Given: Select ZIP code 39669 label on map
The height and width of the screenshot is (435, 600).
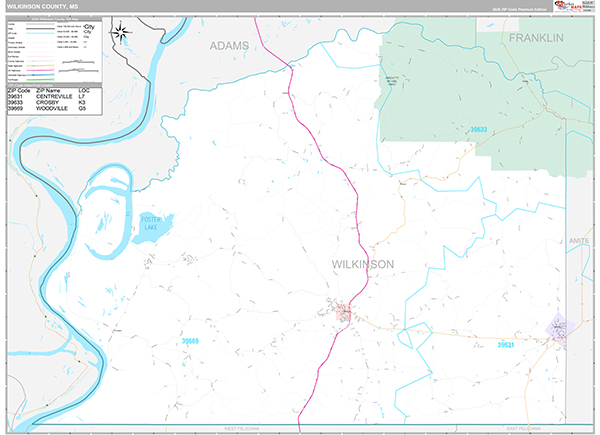Looking at the screenshot, I should (189, 342).
